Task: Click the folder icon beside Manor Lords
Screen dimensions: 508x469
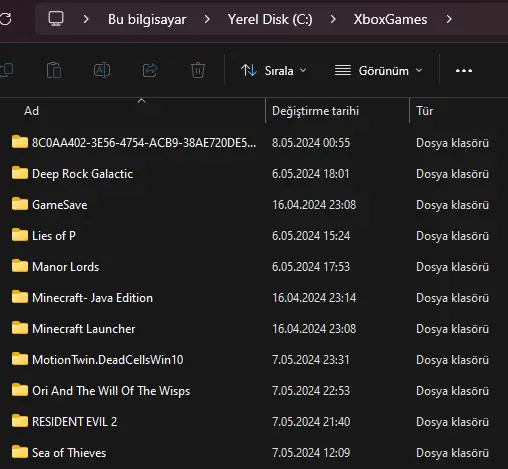Action: click(20, 266)
